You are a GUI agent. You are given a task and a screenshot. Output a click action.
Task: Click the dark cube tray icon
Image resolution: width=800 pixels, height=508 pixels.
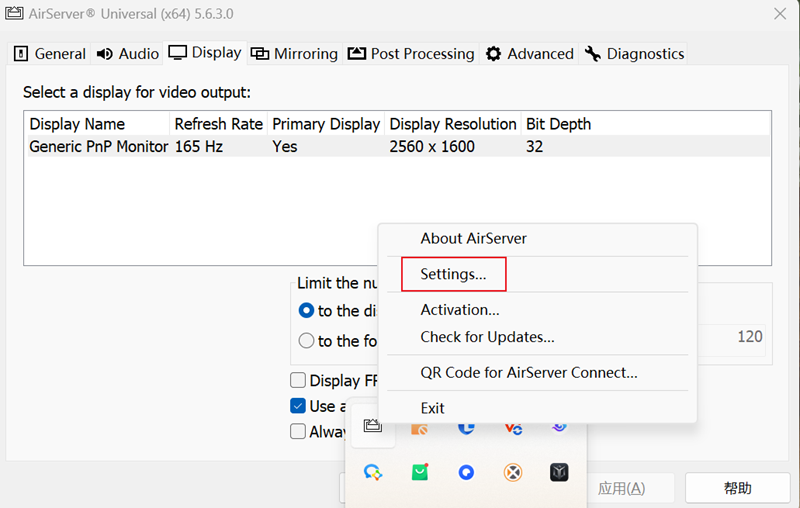pyautogui.click(x=559, y=472)
